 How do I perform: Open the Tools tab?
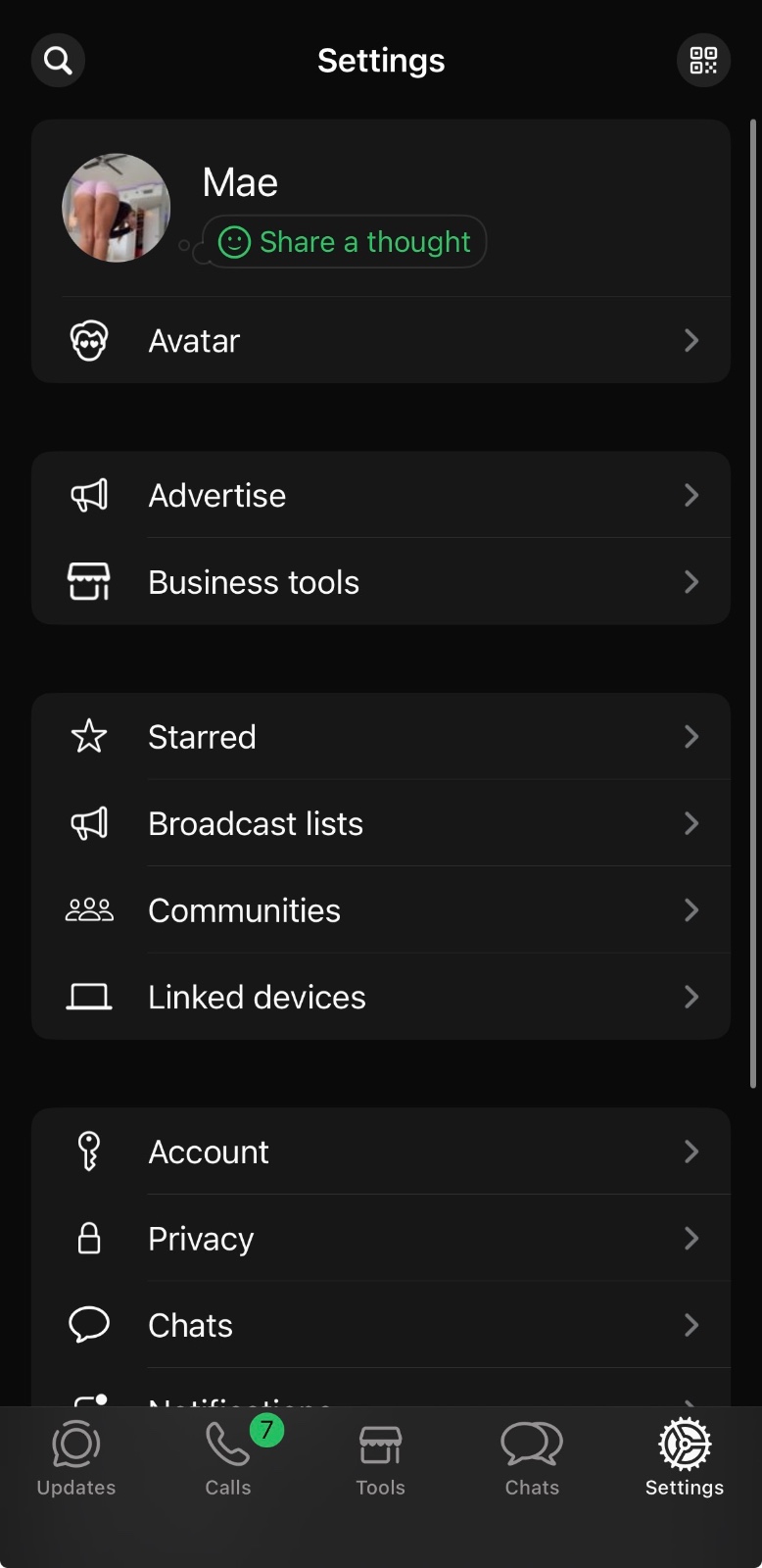[380, 1459]
